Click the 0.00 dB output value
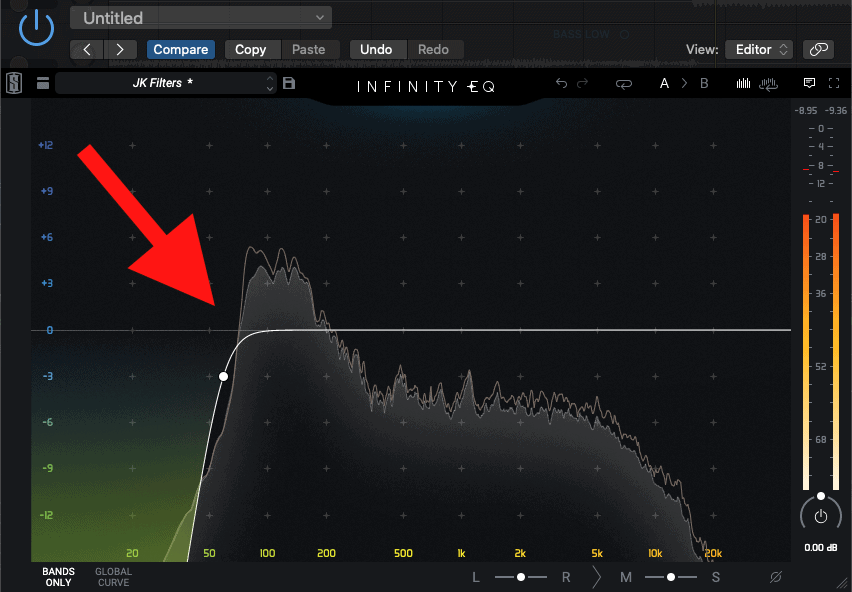 (x=821, y=547)
